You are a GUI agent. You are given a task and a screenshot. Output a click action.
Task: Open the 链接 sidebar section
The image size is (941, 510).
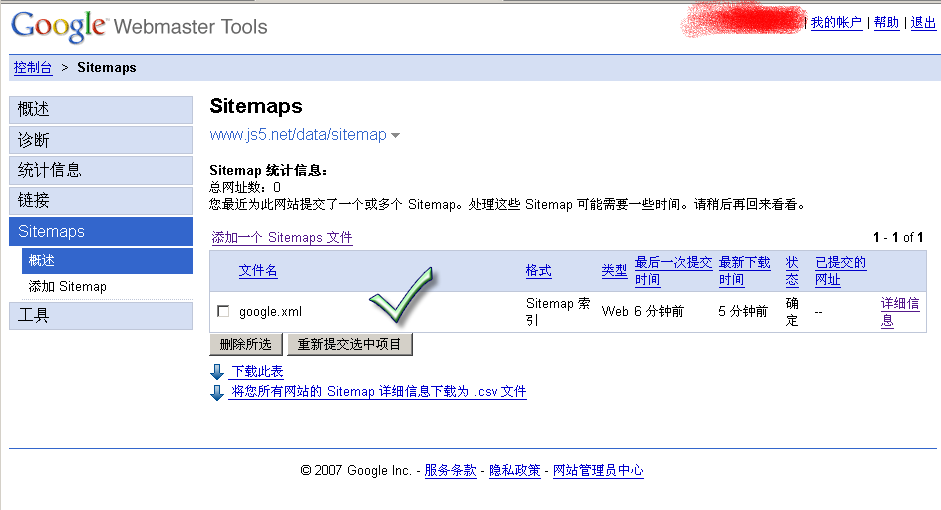tap(101, 200)
